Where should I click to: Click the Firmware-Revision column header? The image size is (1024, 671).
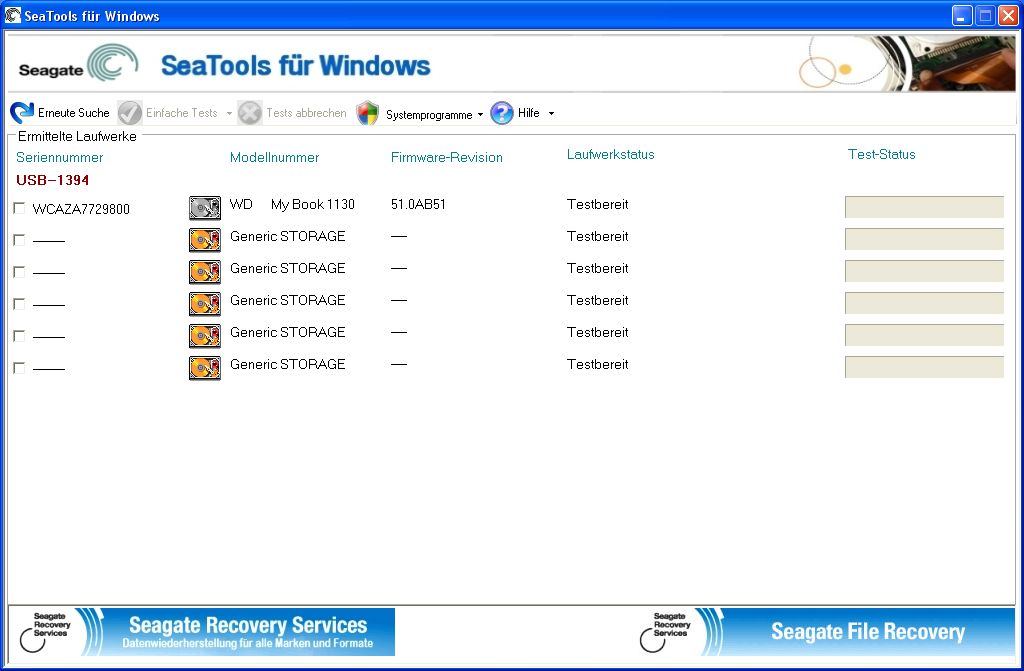(x=447, y=157)
